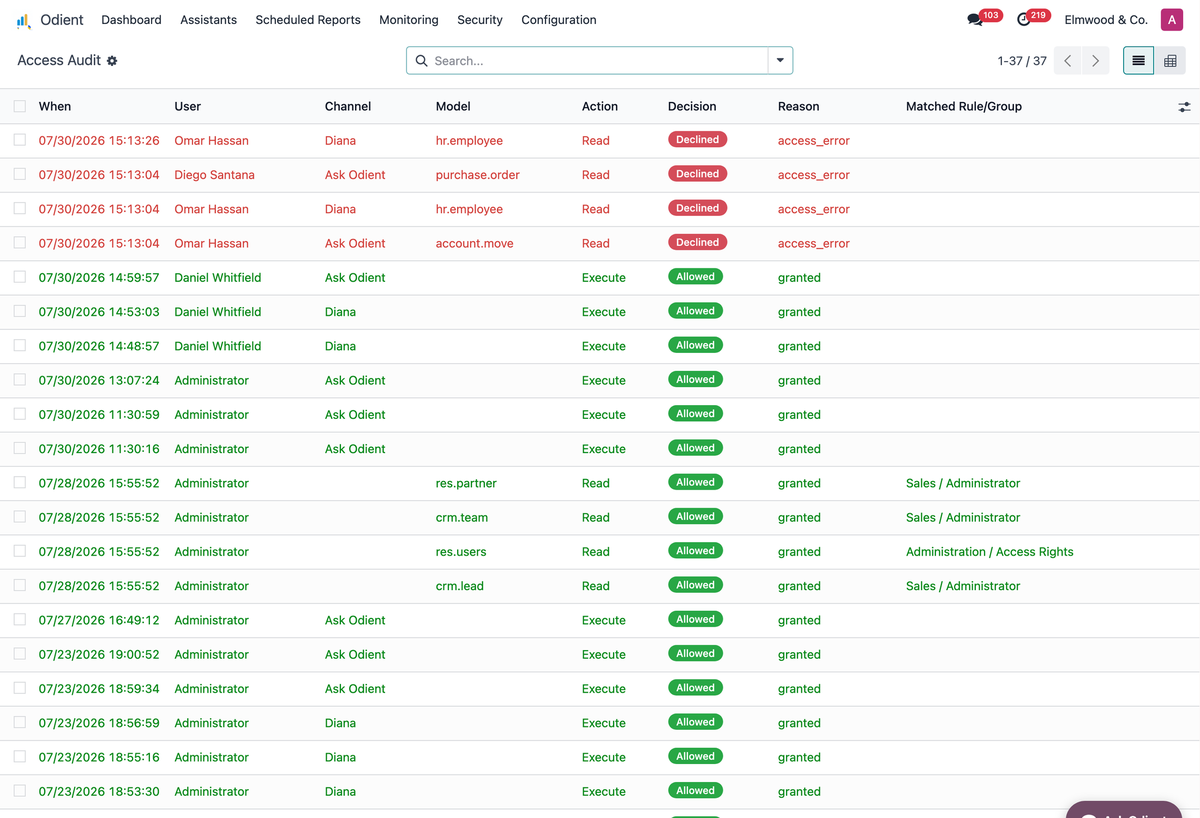This screenshot has height=818, width=1200.
Task: Sort by the Channel column header
Action: tap(348, 106)
